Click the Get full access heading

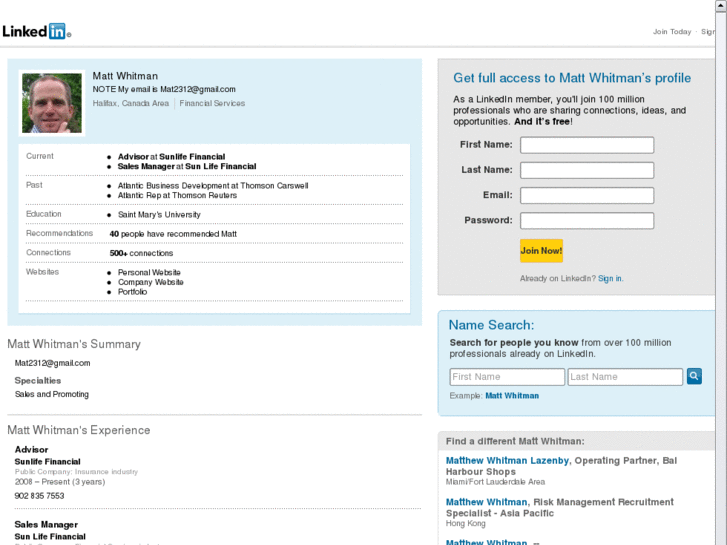tap(572, 78)
